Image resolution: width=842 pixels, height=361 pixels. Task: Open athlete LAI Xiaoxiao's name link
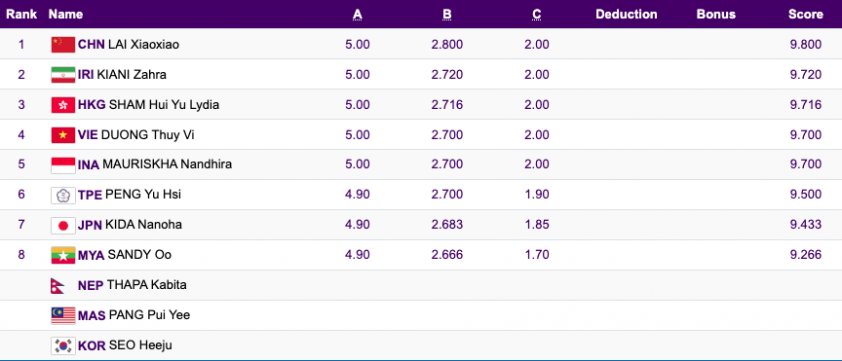pos(144,45)
